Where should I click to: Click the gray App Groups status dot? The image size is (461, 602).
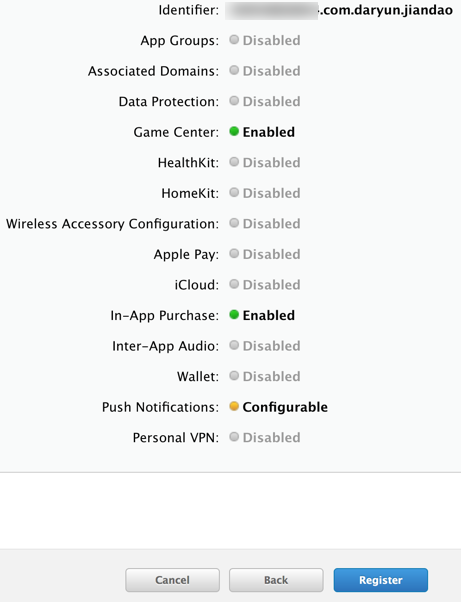[x=234, y=40]
